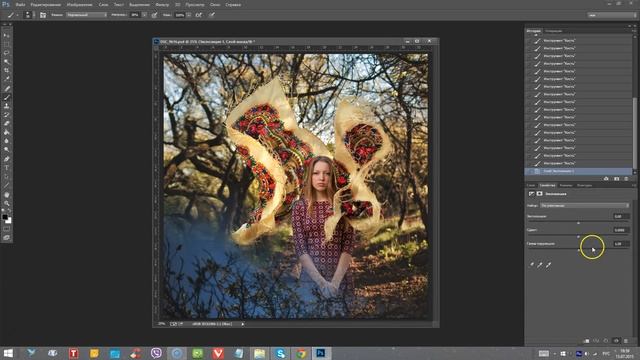Open the Файл menu
640x360 pixels.
20,4
